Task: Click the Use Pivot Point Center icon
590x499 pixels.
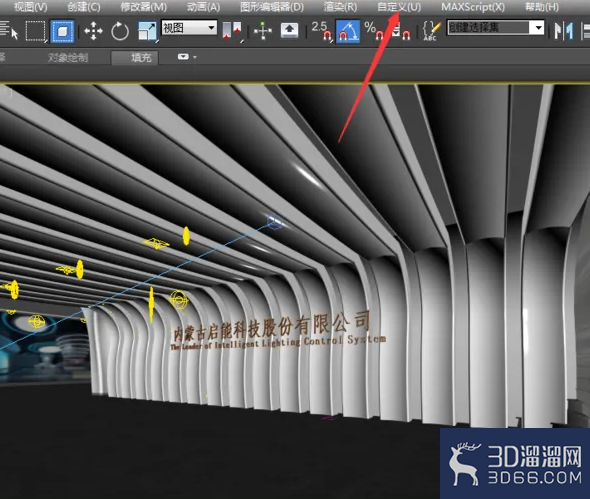Action: pos(232,31)
